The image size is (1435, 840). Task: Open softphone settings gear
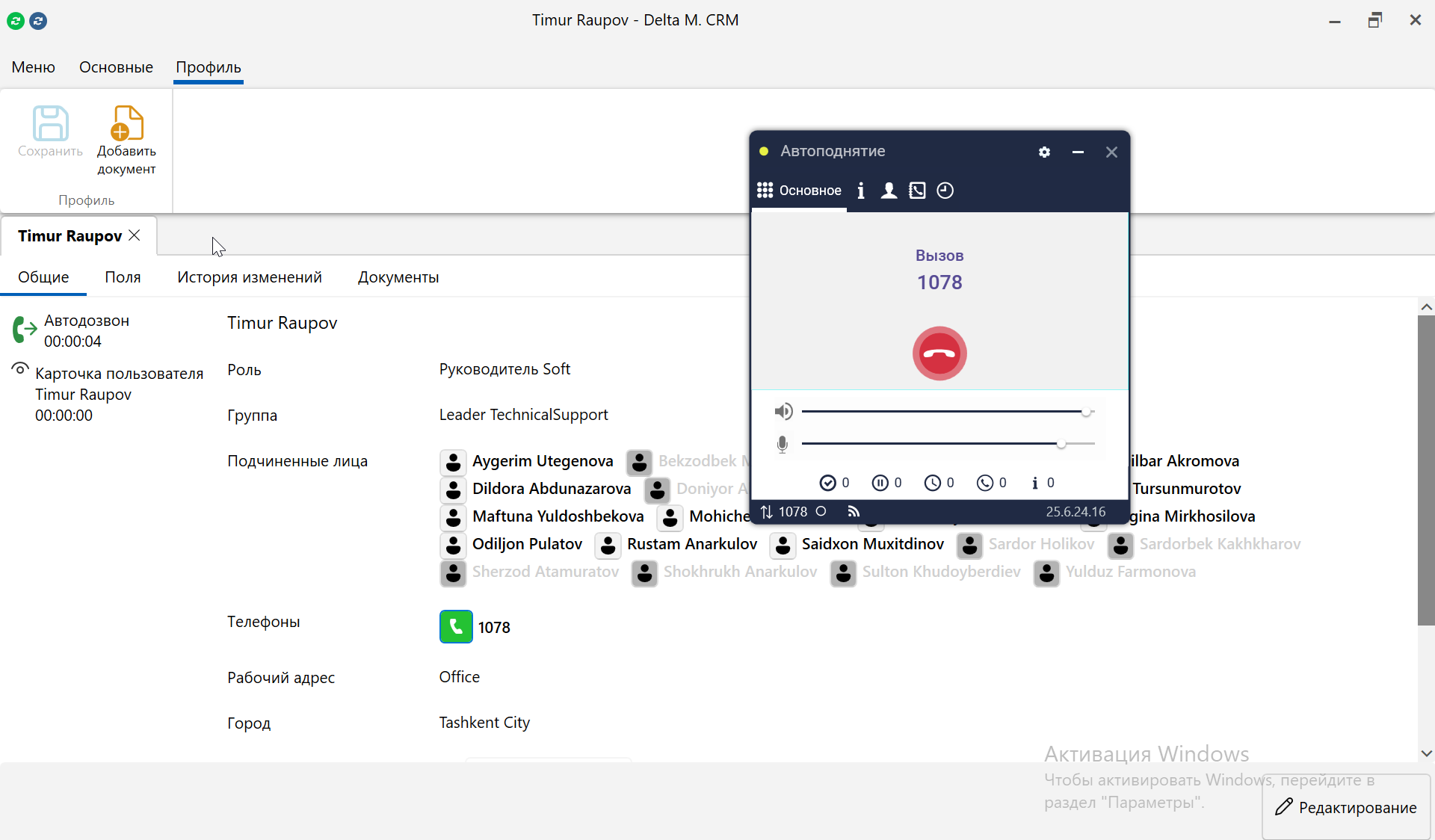click(1044, 152)
